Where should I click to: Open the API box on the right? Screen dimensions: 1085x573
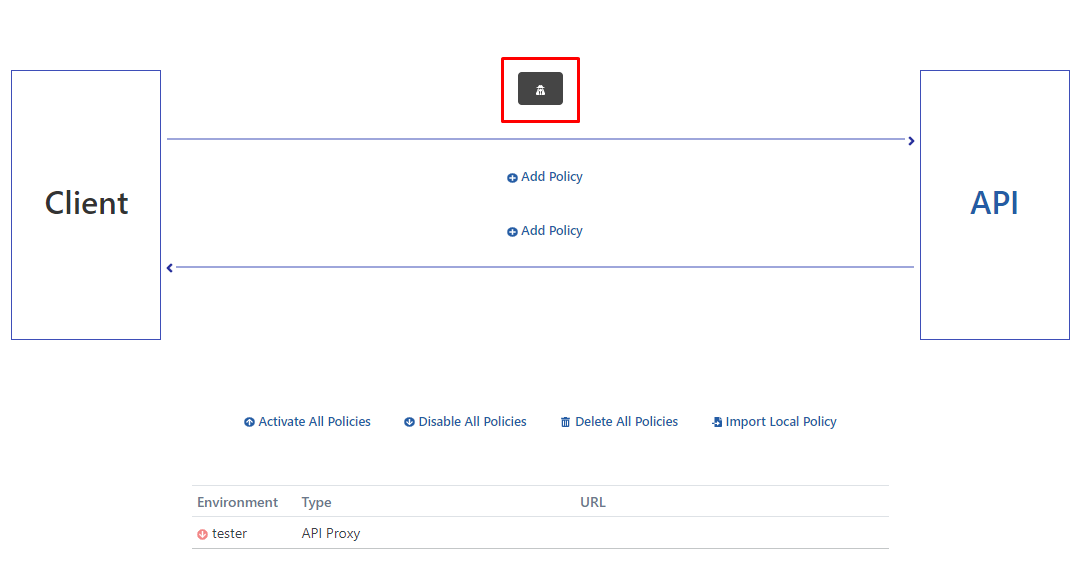(994, 203)
